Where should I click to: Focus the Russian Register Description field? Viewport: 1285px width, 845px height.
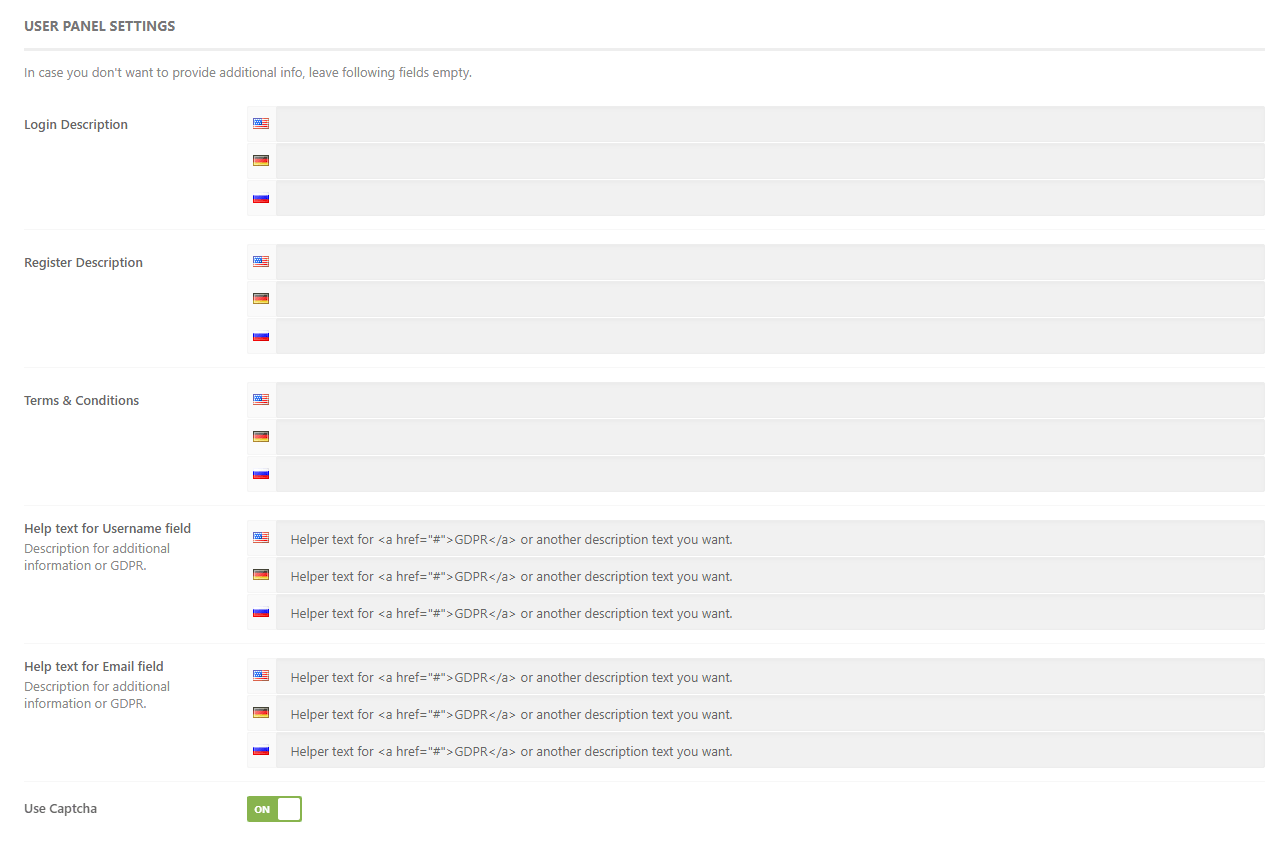pos(770,336)
